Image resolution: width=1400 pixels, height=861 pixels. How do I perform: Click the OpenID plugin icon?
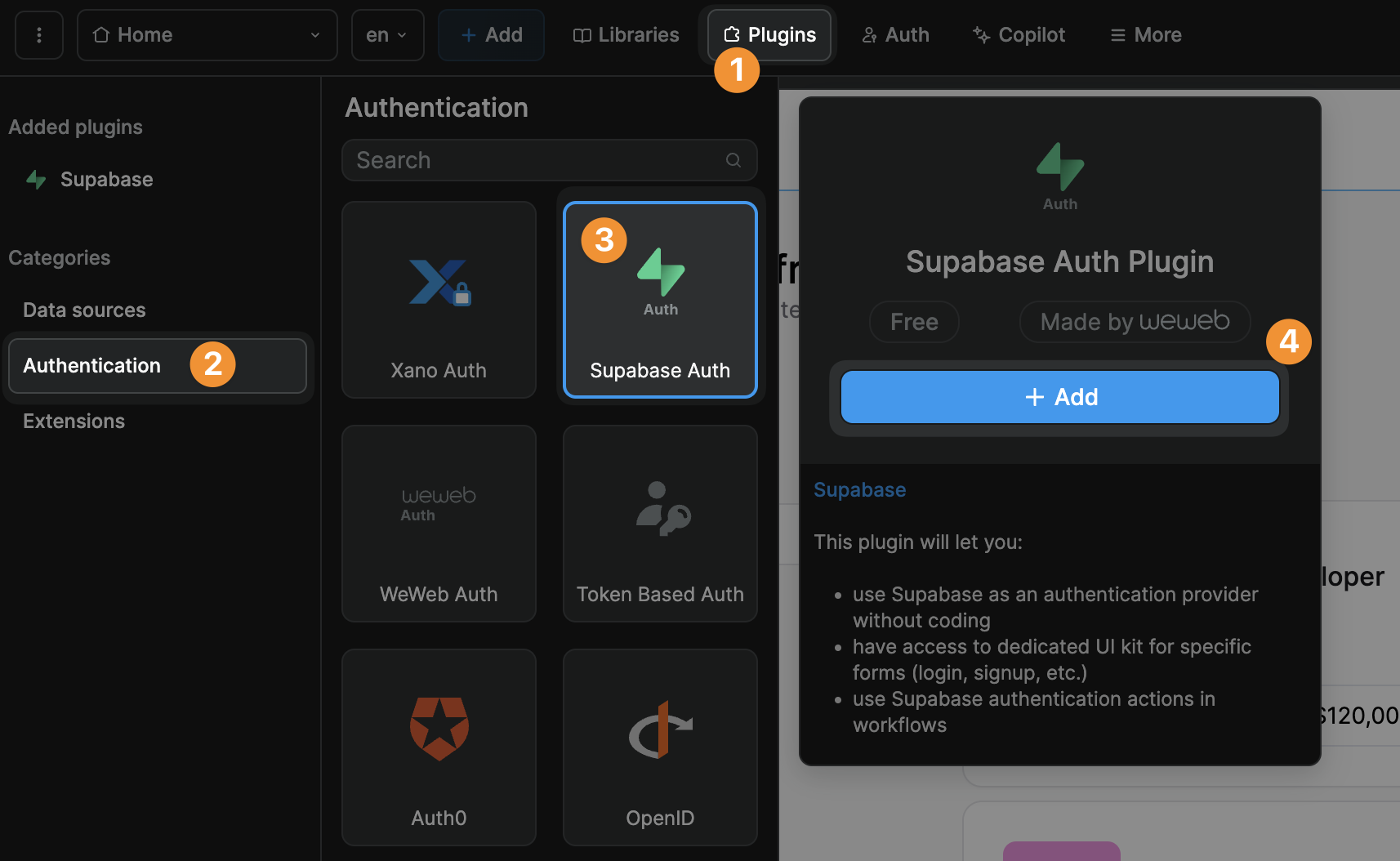click(659, 729)
